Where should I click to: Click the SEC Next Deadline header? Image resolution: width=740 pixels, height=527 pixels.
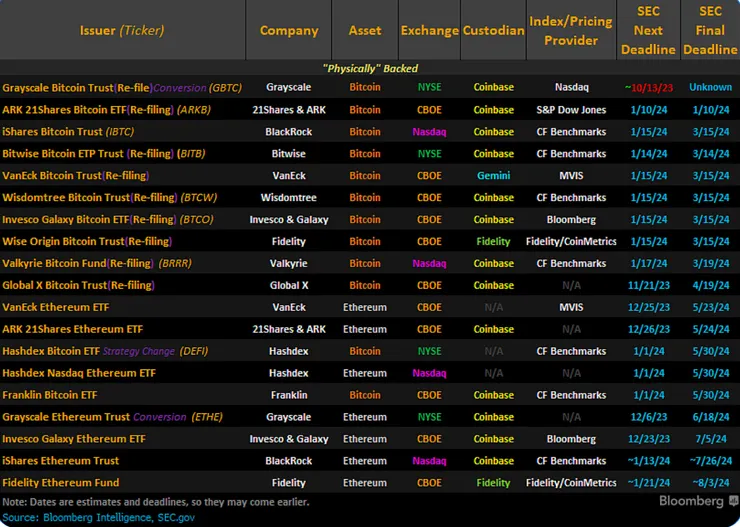pos(648,31)
